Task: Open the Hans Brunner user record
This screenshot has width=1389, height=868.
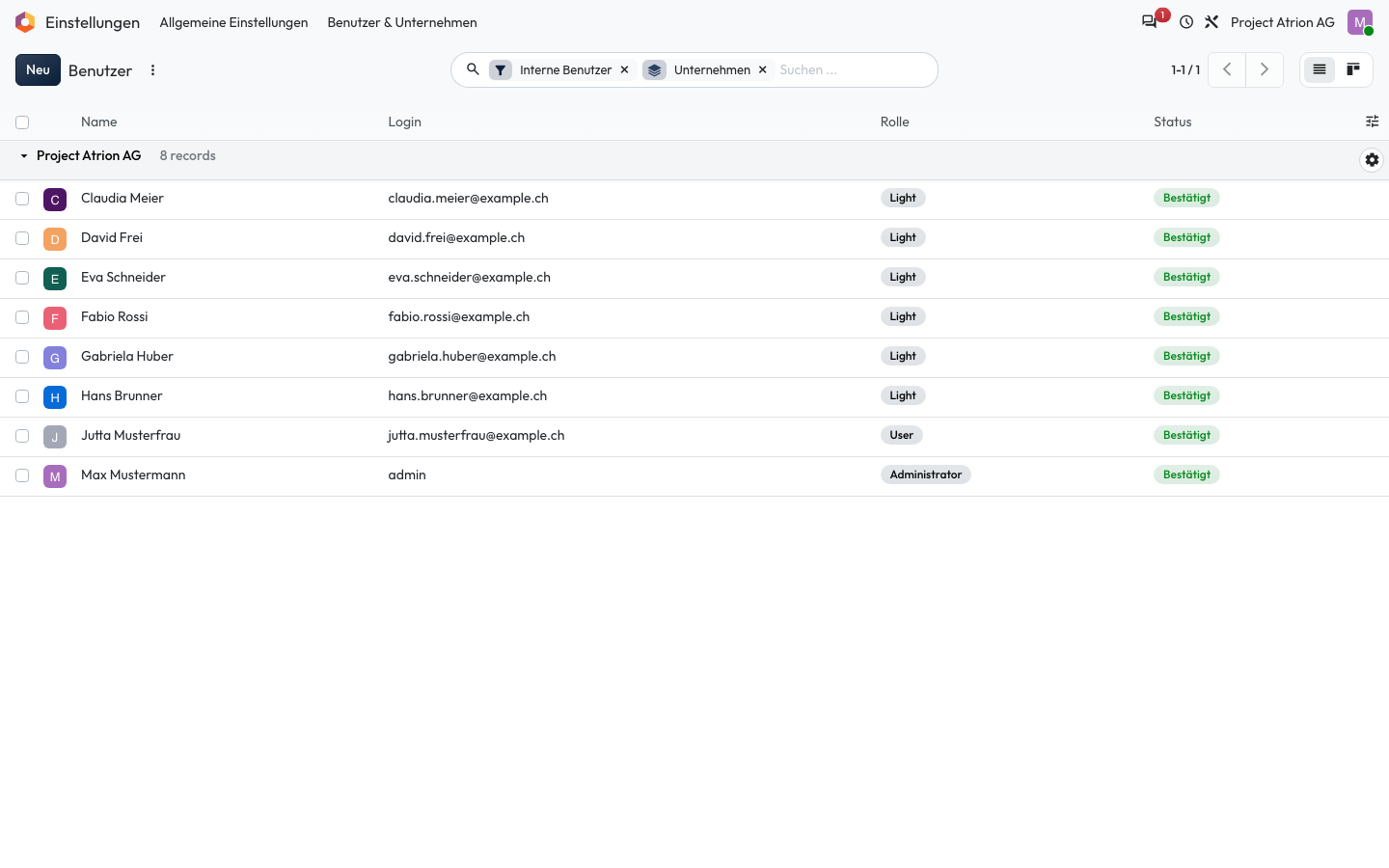Action: (x=122, y=395)
